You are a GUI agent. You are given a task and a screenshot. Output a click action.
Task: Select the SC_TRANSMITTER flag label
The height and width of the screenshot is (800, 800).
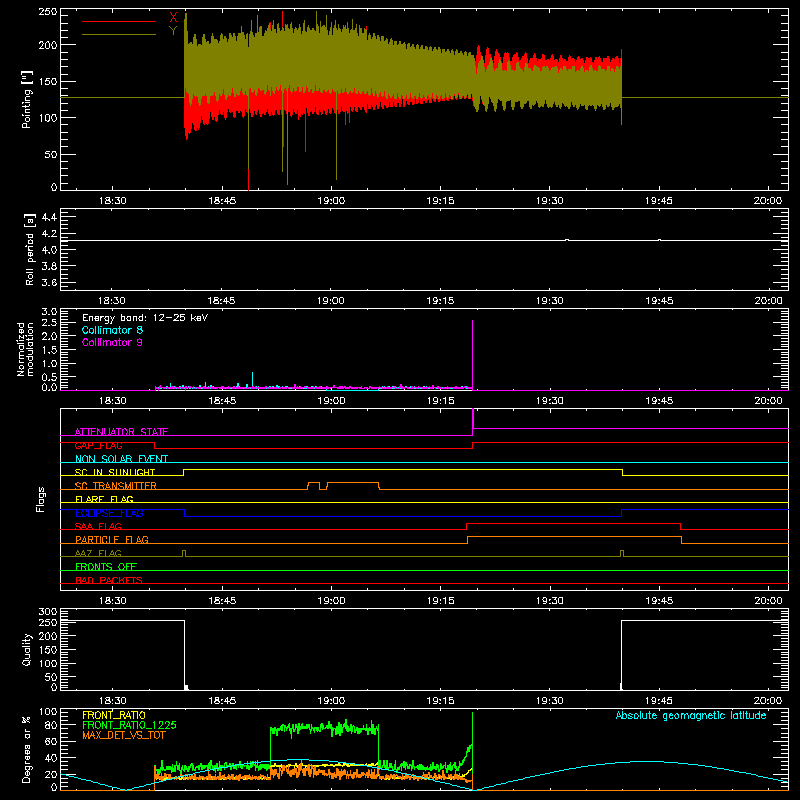coord(116,486)
